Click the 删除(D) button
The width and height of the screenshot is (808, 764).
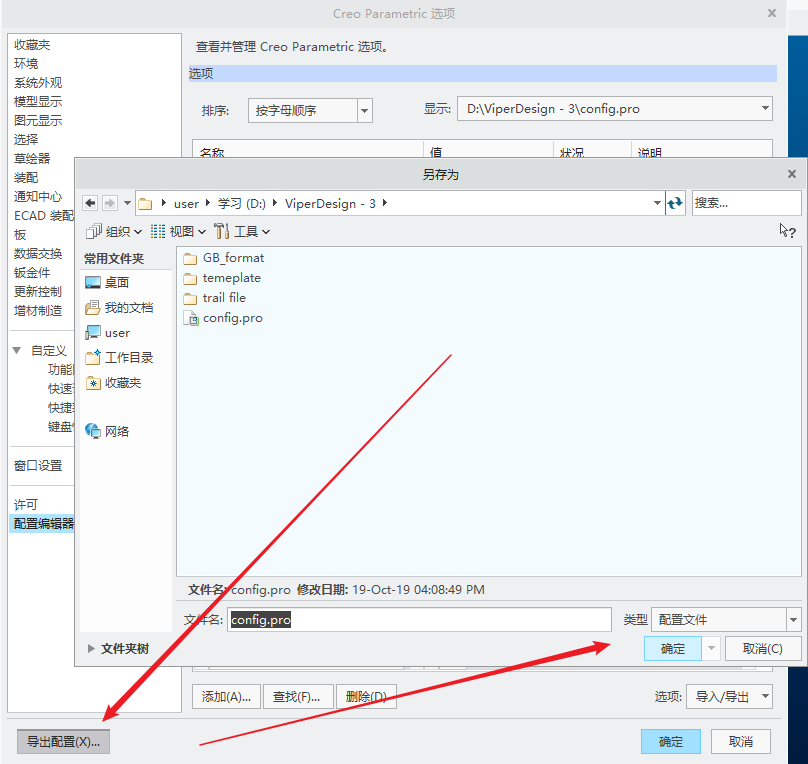point(366,697)
